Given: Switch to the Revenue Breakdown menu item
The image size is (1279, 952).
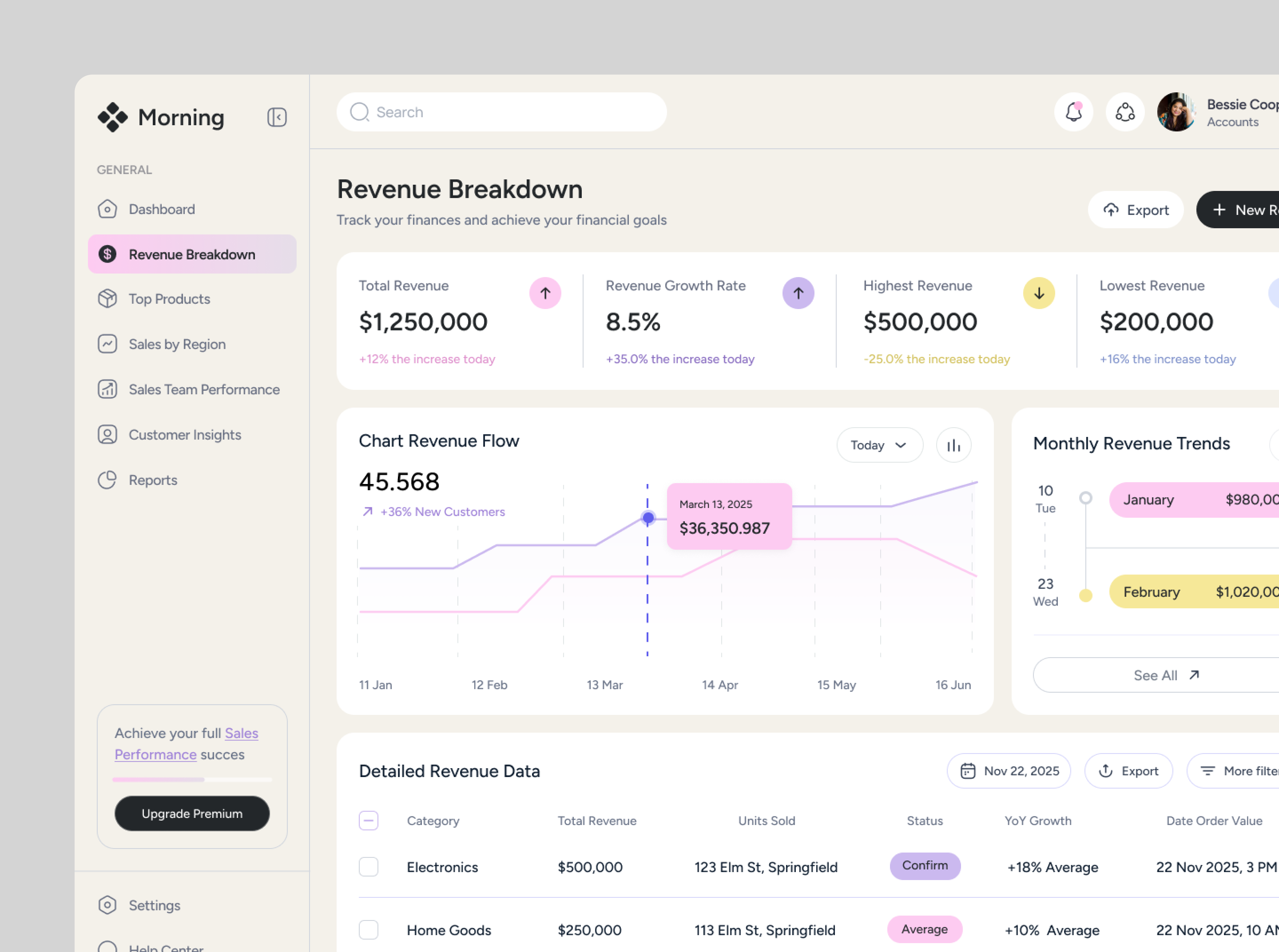Looking at the screenshot, I should 191,254.
